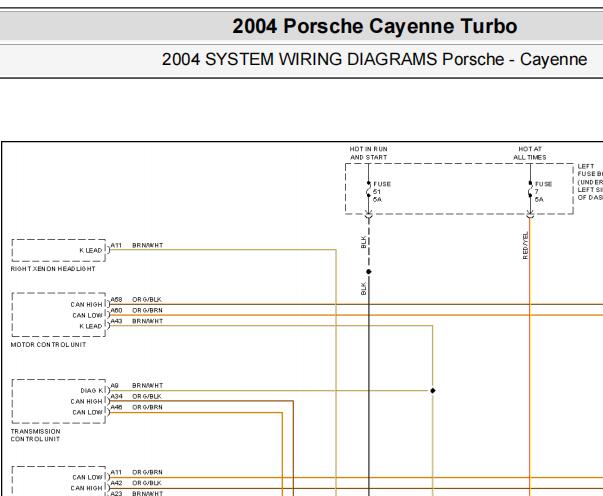Viewport: 603px width, 496px height.
Task: Click "ORG/BLK" wire label beside pin A42
Action: click(147, 483)
